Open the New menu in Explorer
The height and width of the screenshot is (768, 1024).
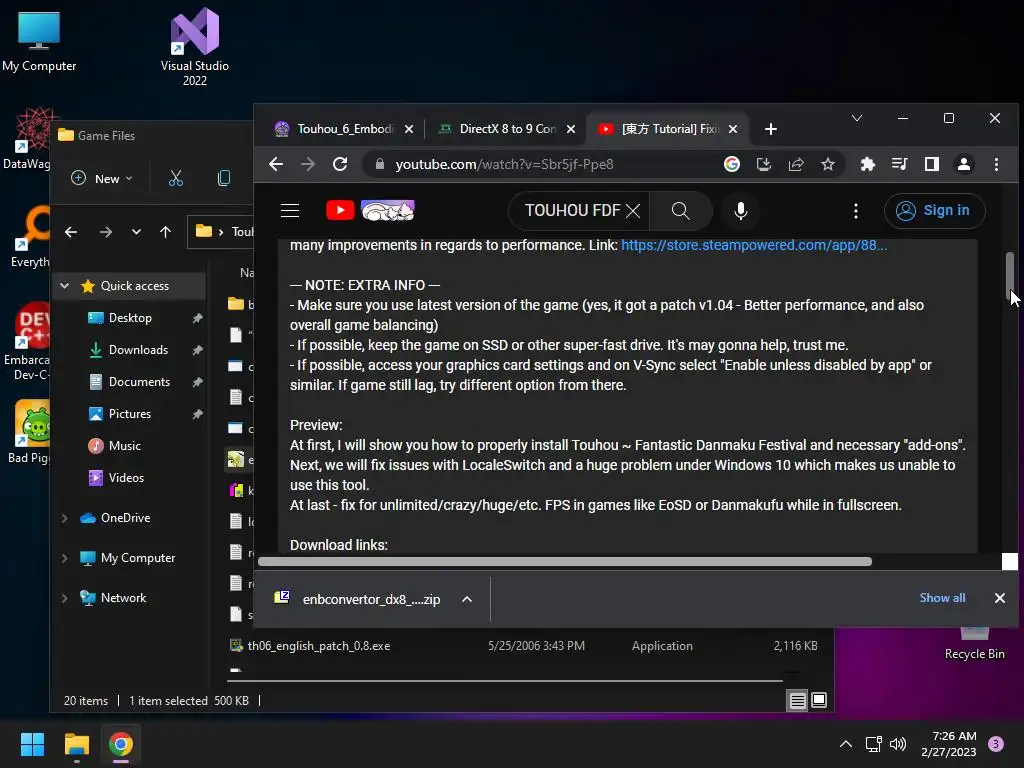102,178
